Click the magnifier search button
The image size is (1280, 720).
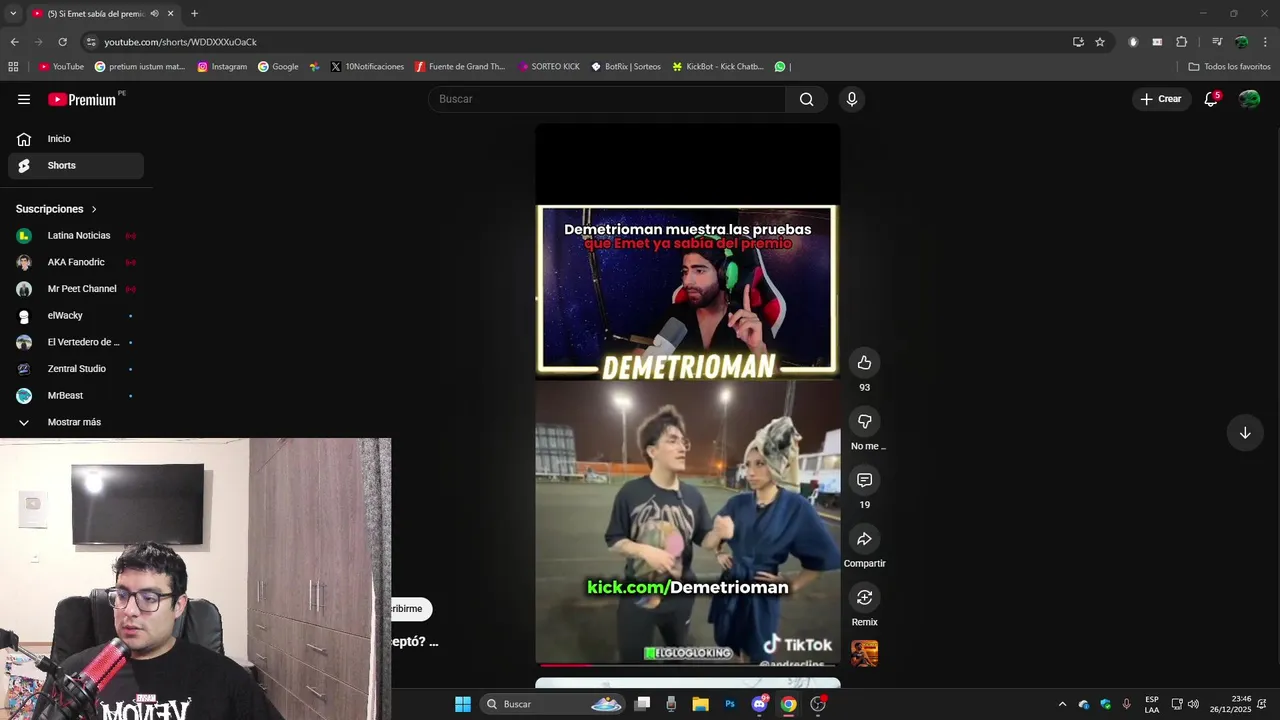click(x=806, y=99)
